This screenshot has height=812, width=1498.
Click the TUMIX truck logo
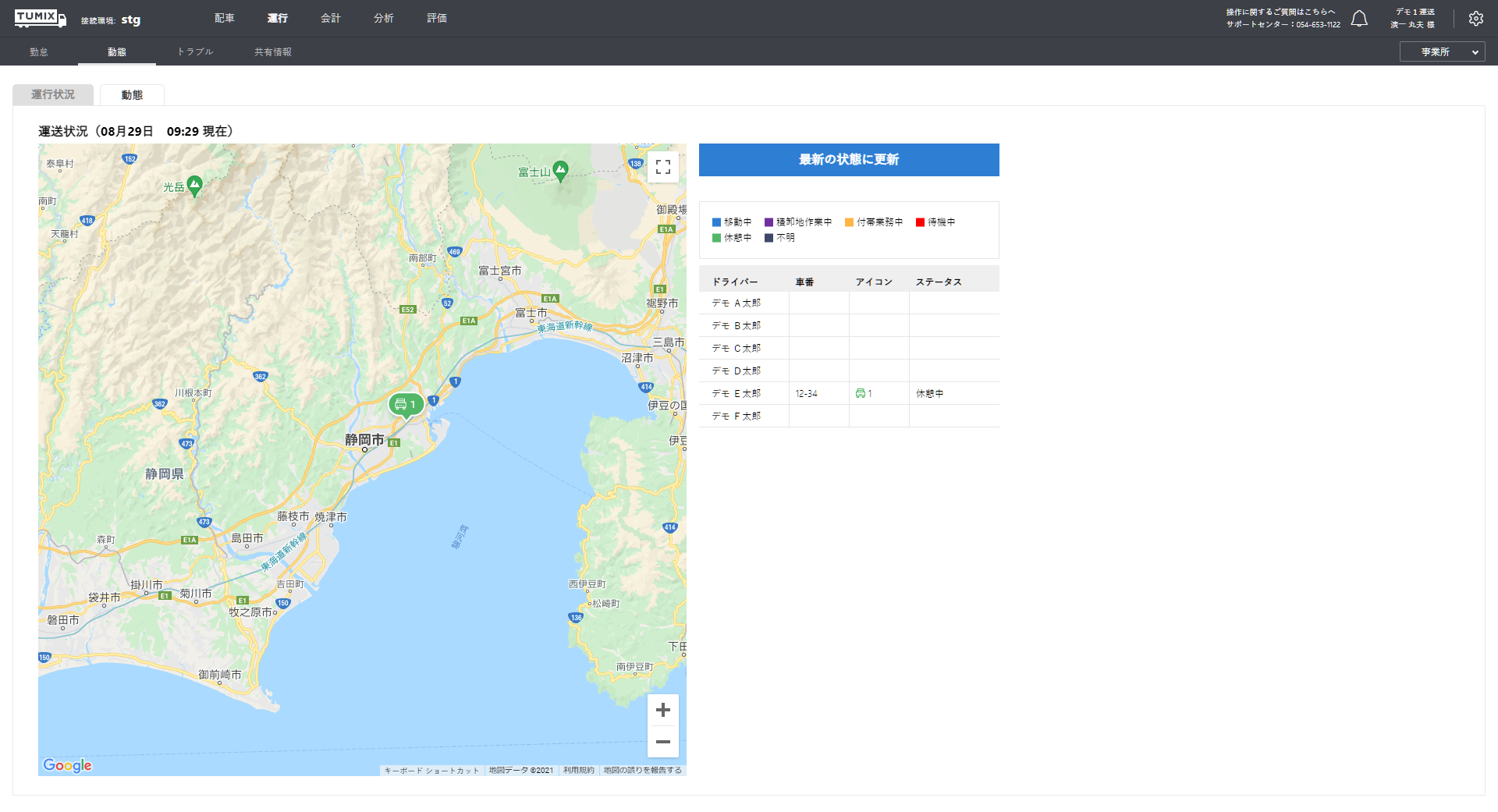coord(40,18)
